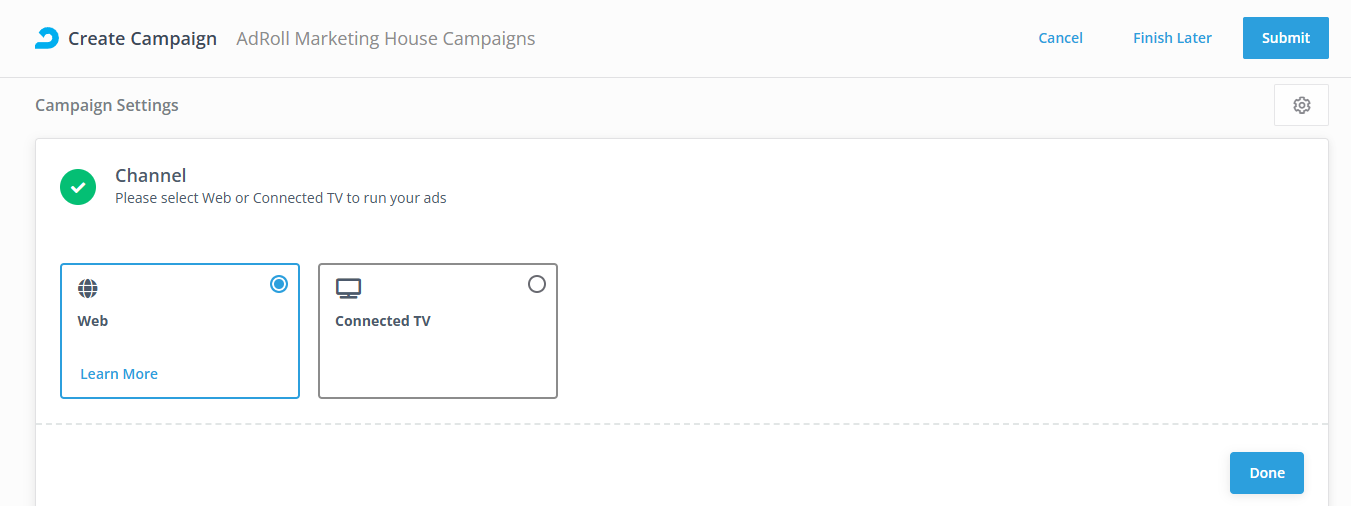Select the Connected TV radio button

pos(537,284)
